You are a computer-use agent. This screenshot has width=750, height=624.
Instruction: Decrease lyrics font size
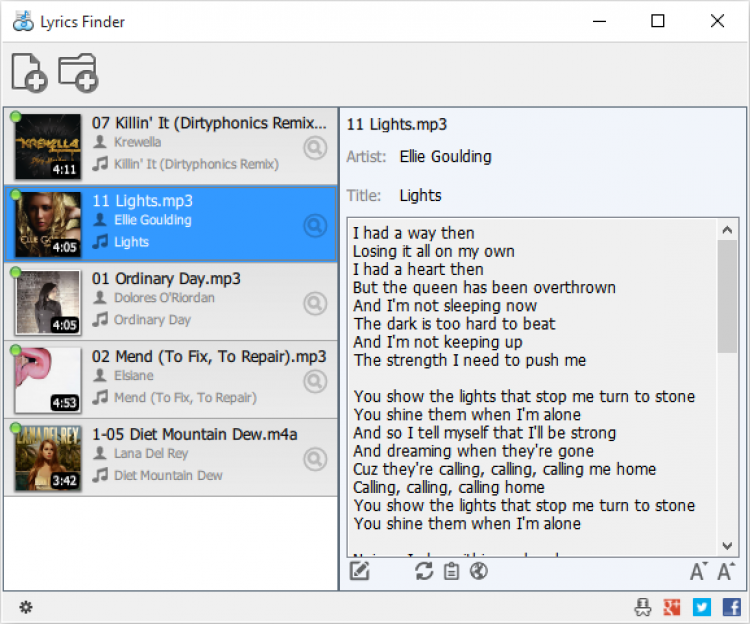(x=698, y=571)
